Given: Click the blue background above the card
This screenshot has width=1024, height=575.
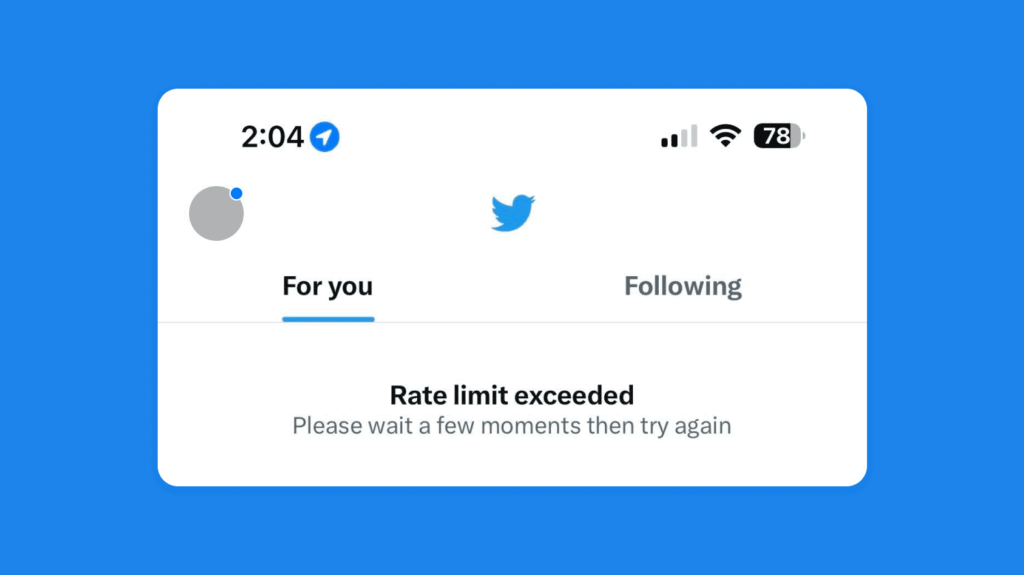Looking at the screenshot, I should (x=512, y=45).
